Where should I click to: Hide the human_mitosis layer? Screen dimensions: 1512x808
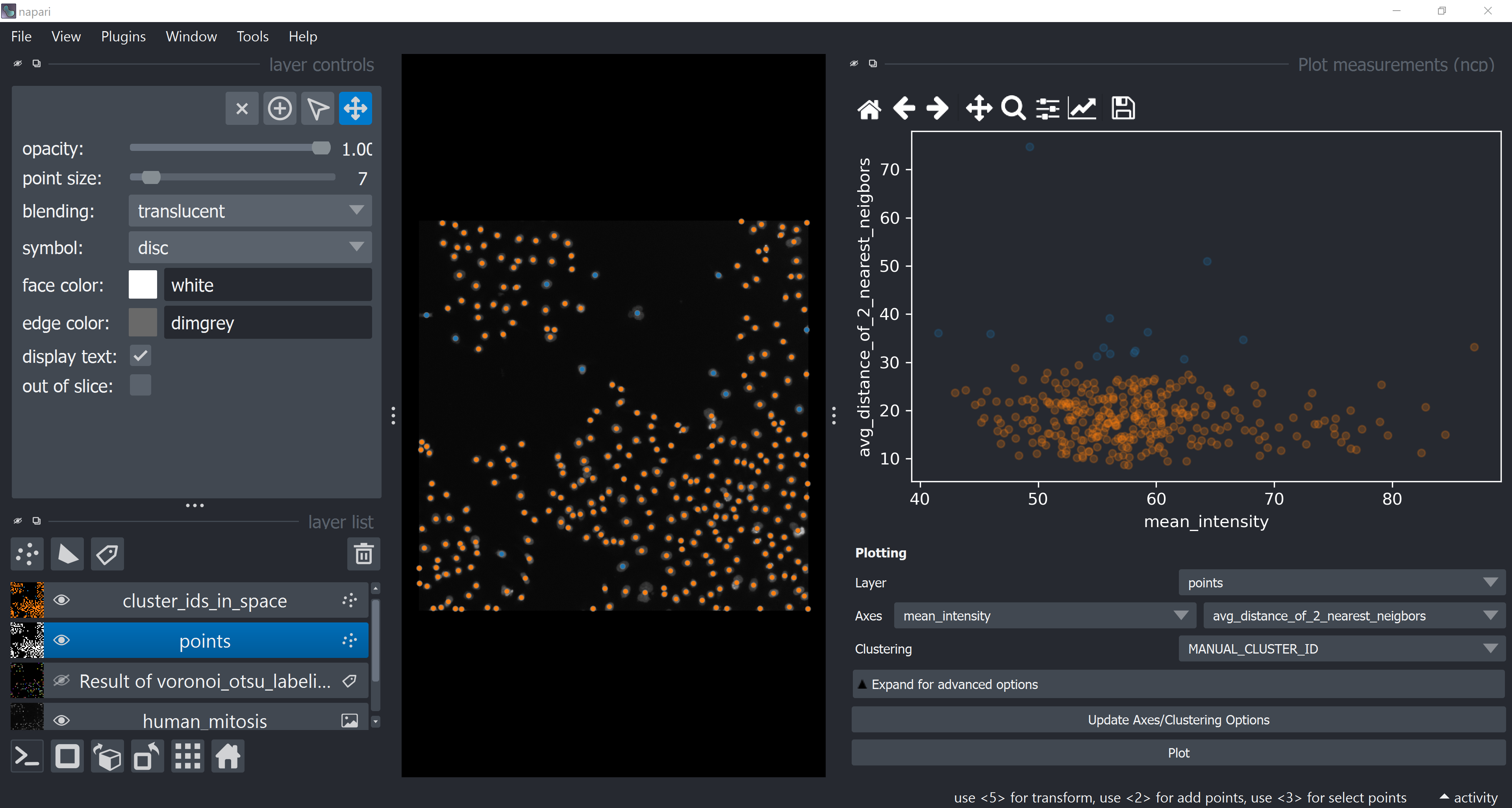[x=62, y=721]
